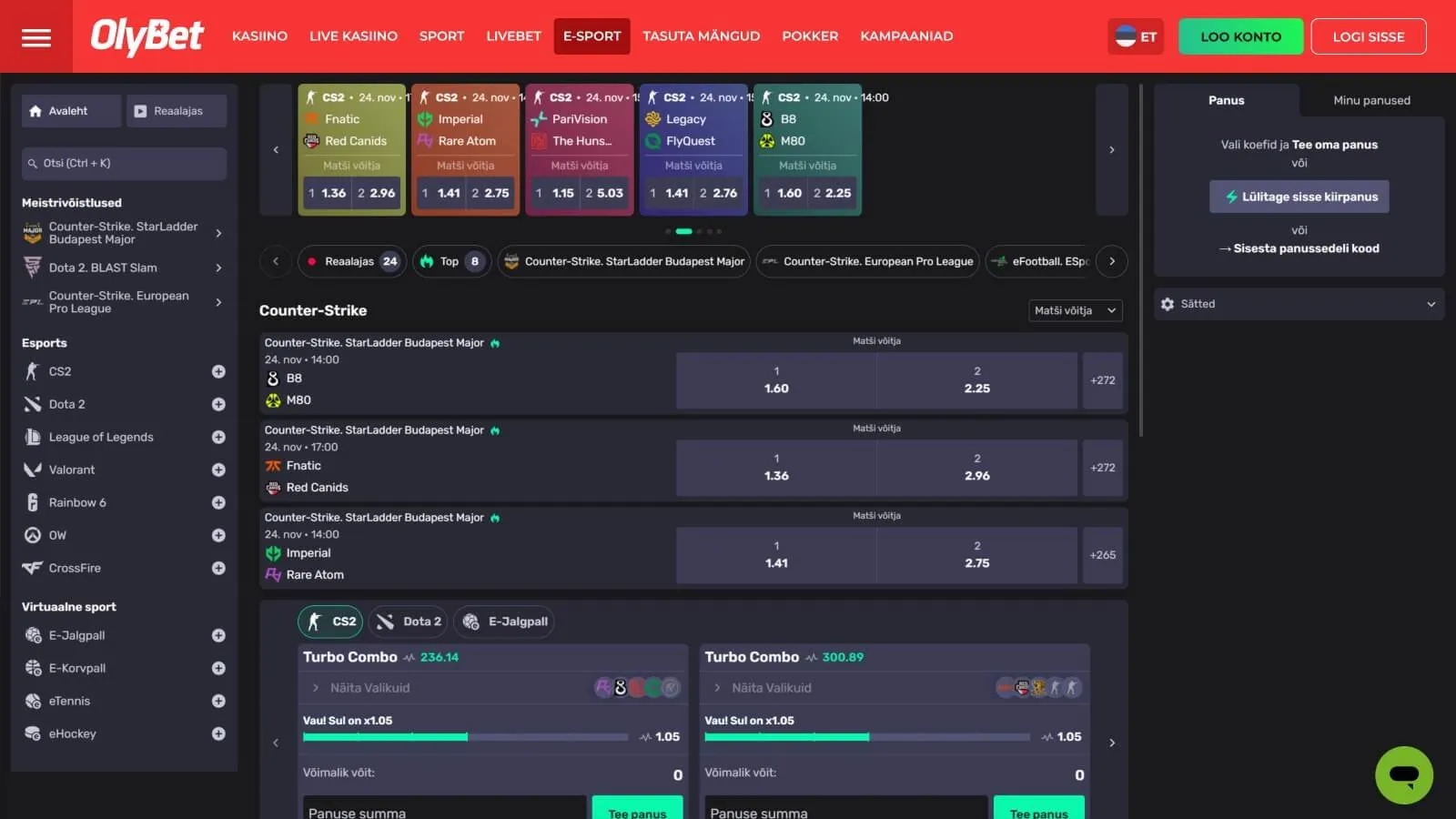
Task: Click the LOGI SISSE button
Action: point(1368,36)
